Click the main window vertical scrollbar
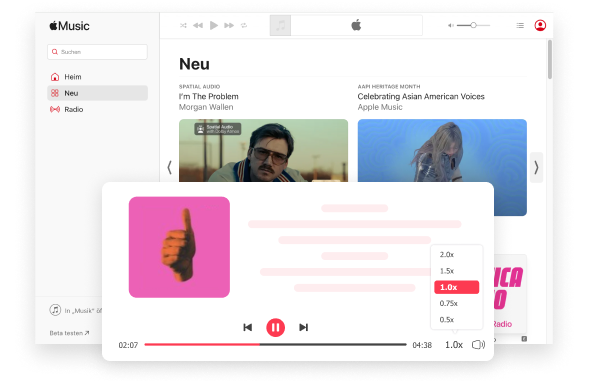 pos(550,60)
